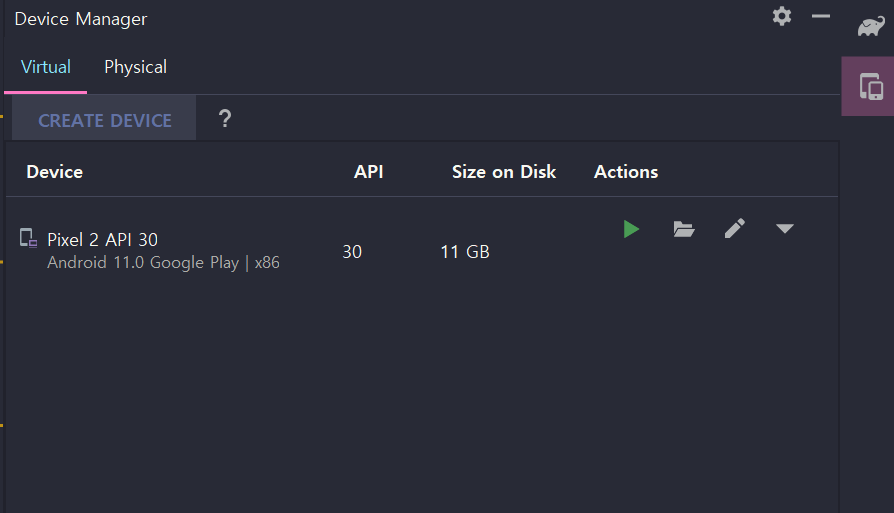Click the virtual device icon beside Pixel 2
Screen dimensions: 894x513
29,238
